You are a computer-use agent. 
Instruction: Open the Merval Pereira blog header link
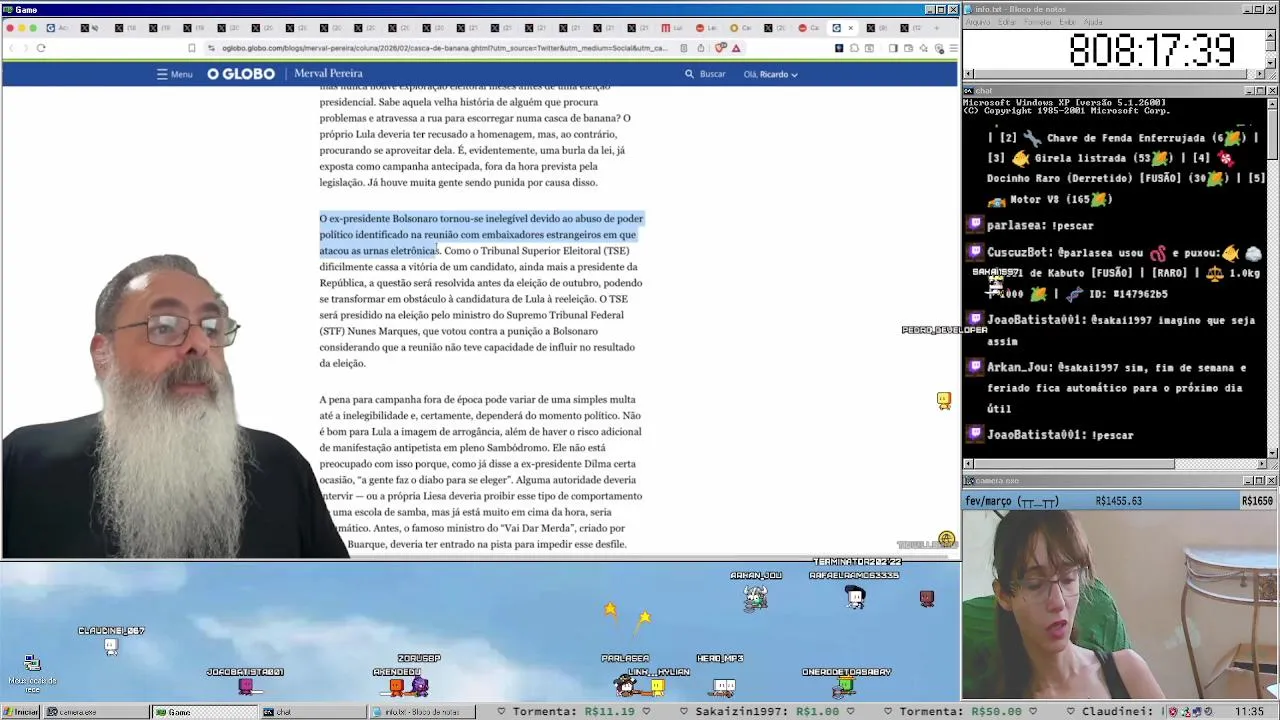[x=328, y=74]
